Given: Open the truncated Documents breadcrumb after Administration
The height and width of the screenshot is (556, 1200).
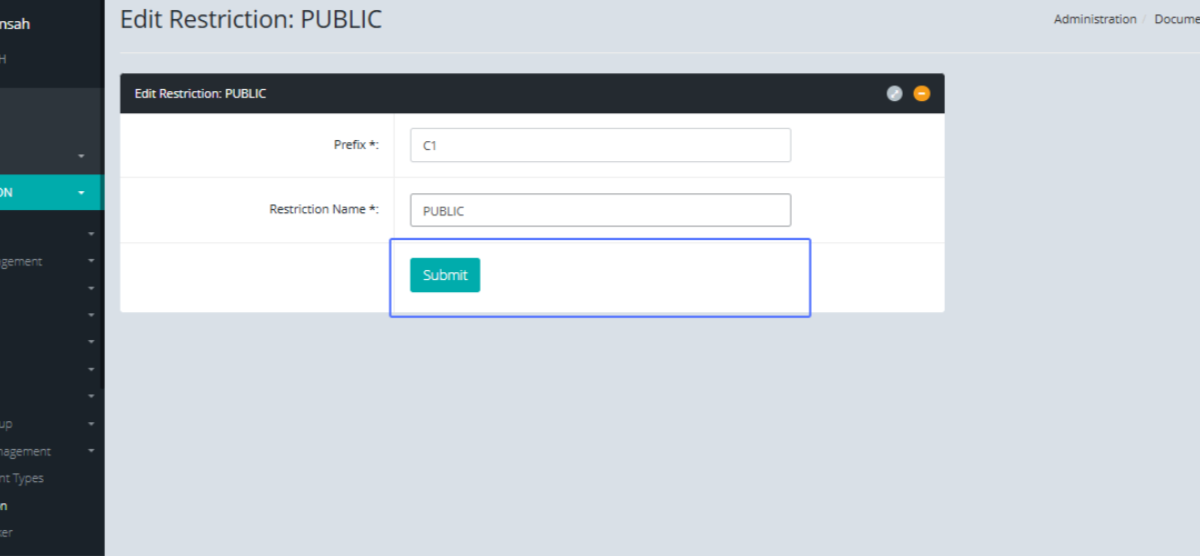Looking at the screenshot, I should (x=1176, y=19).
